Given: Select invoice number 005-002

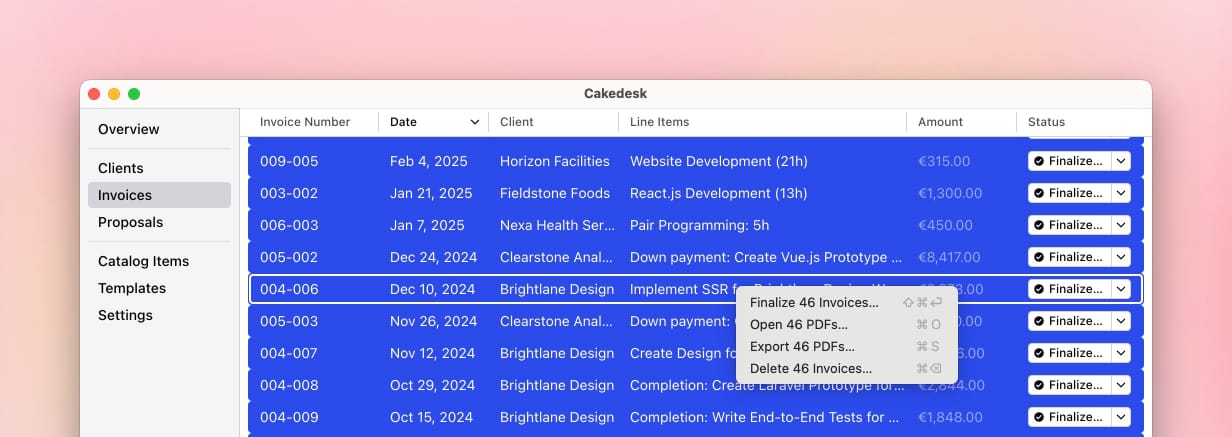Looking at the screenshot, I should [x=289, y=257].
